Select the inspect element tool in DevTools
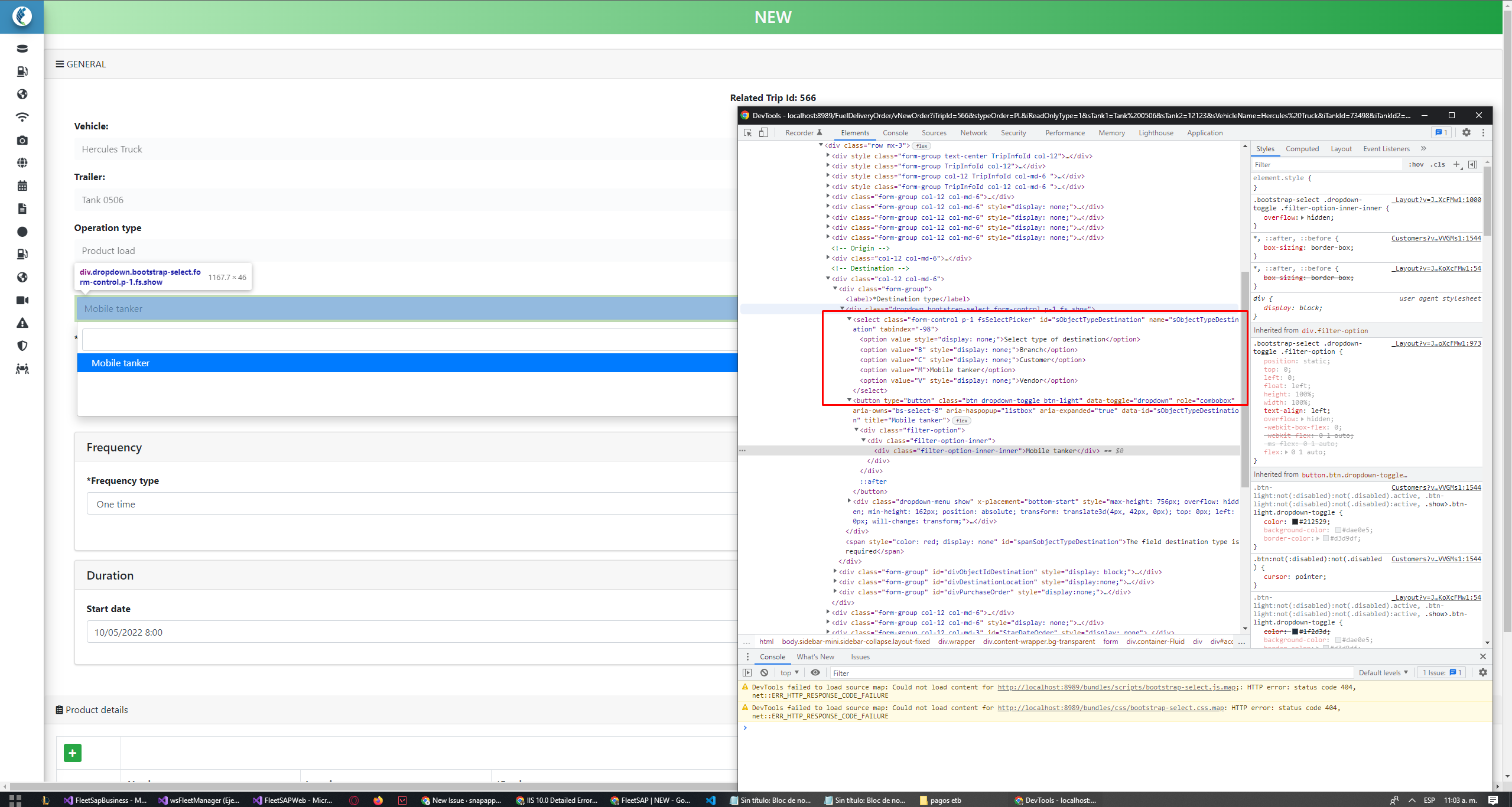Viewport: 1512px width, 807px height. coord(747,132)
